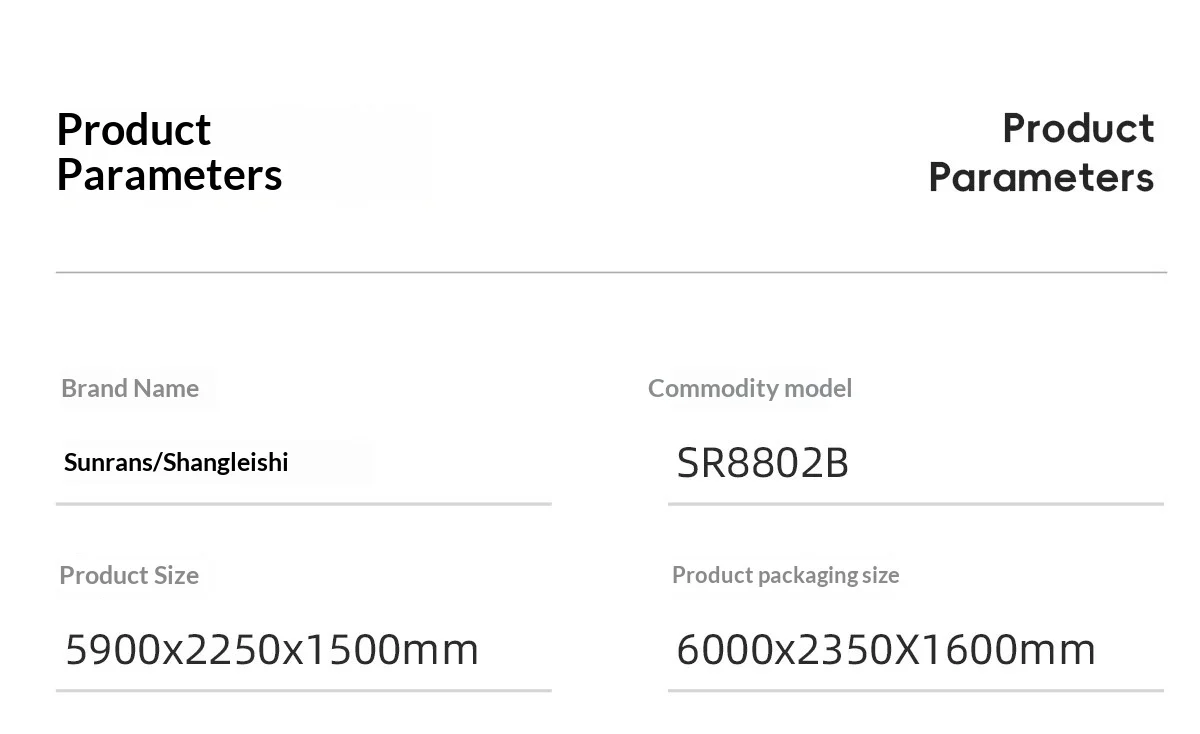Click the Brand Name label
This screenshot has width=1200, height=734.
[130, 388]
